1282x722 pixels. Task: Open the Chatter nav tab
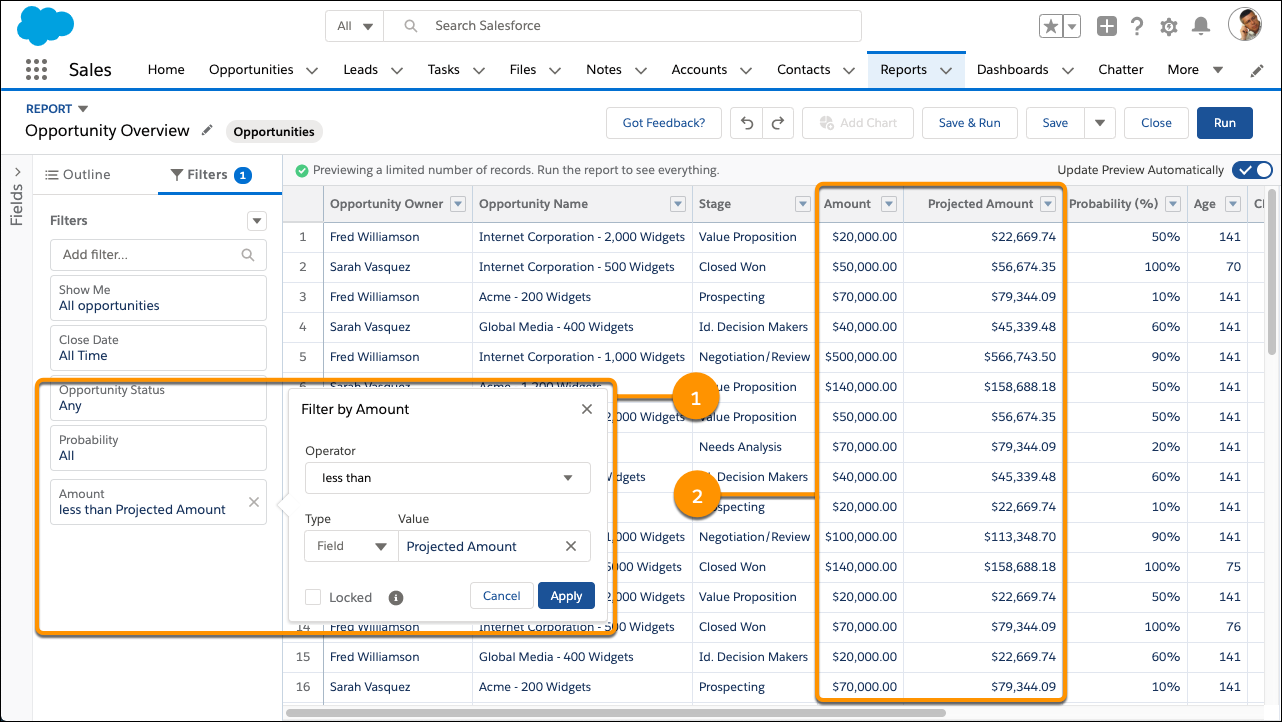[x=1121, y=70]
